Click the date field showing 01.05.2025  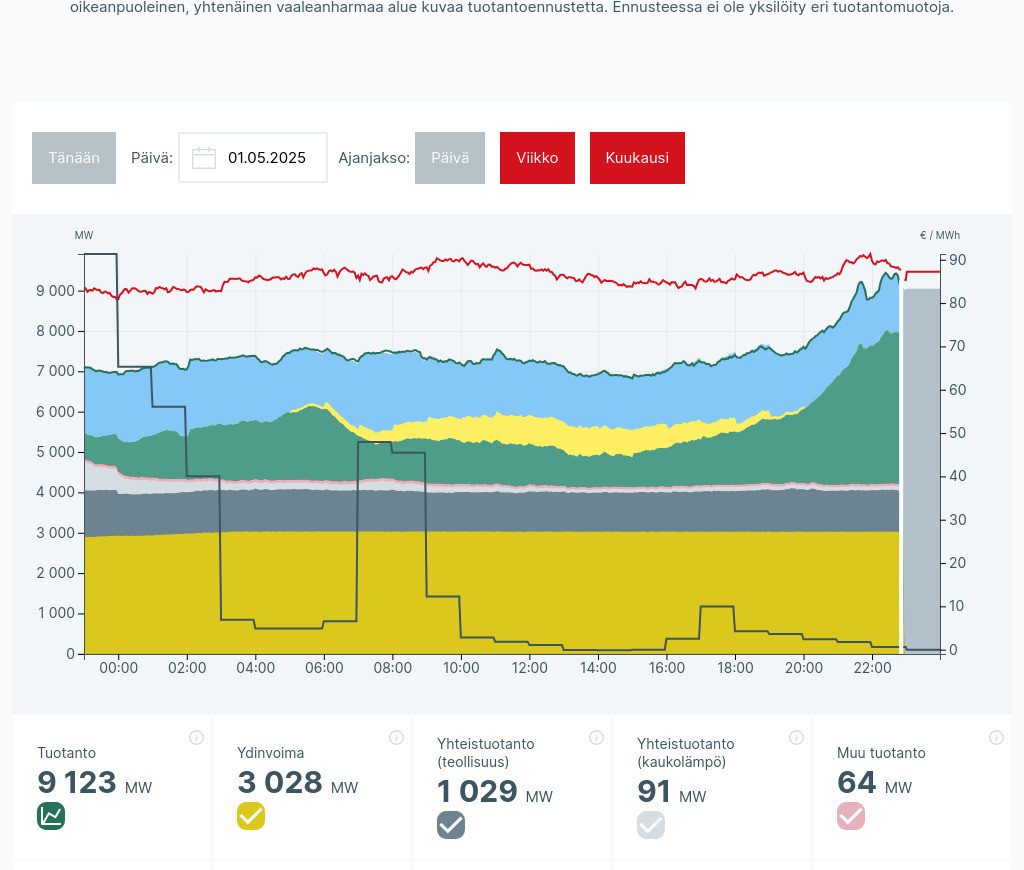tap(266, 158)
